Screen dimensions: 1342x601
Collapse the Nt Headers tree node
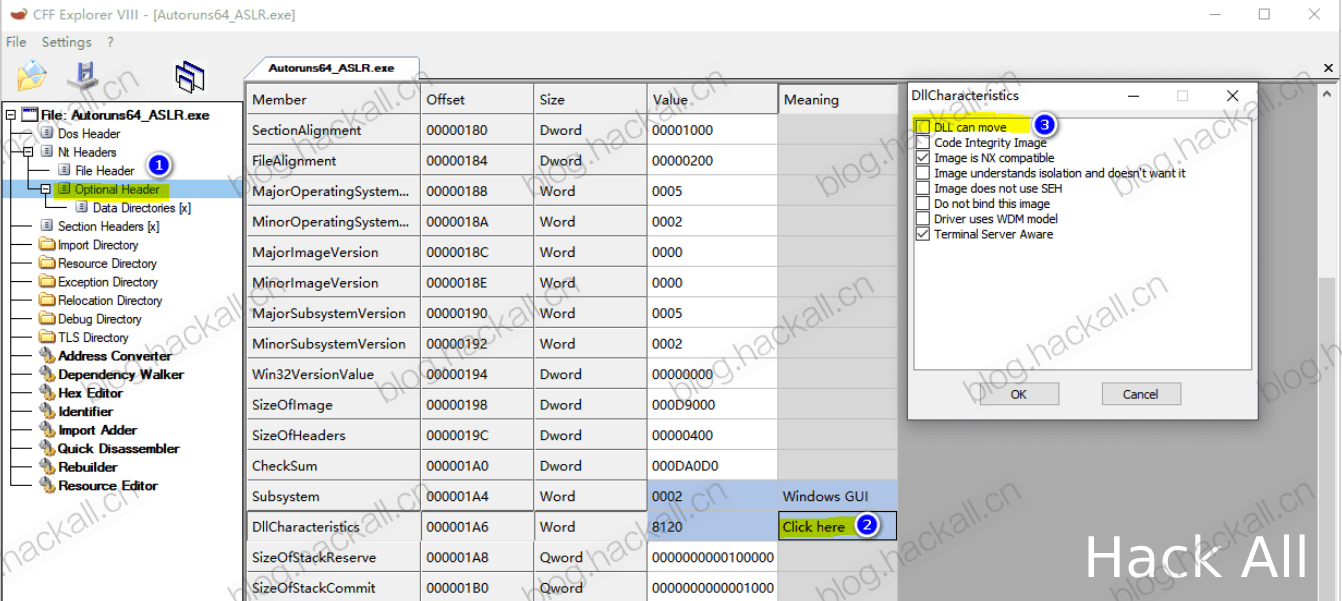coord(28,152)
